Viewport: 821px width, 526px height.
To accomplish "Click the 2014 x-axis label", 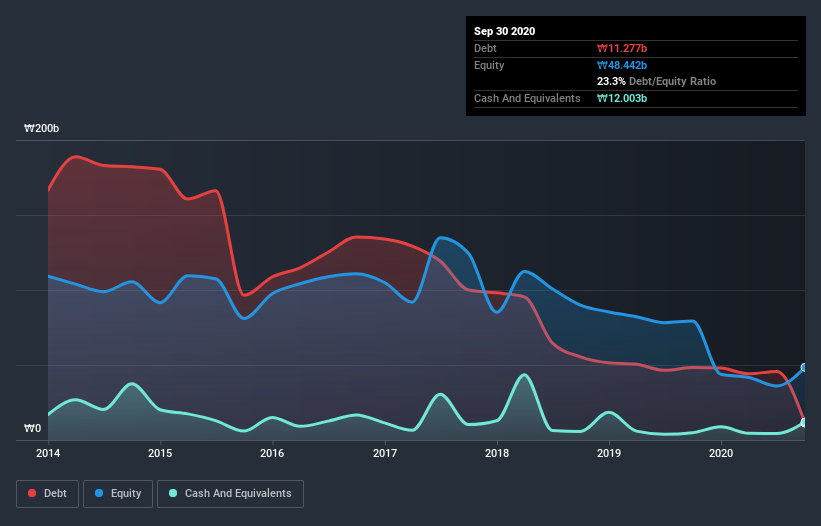I will click(48, 453).
